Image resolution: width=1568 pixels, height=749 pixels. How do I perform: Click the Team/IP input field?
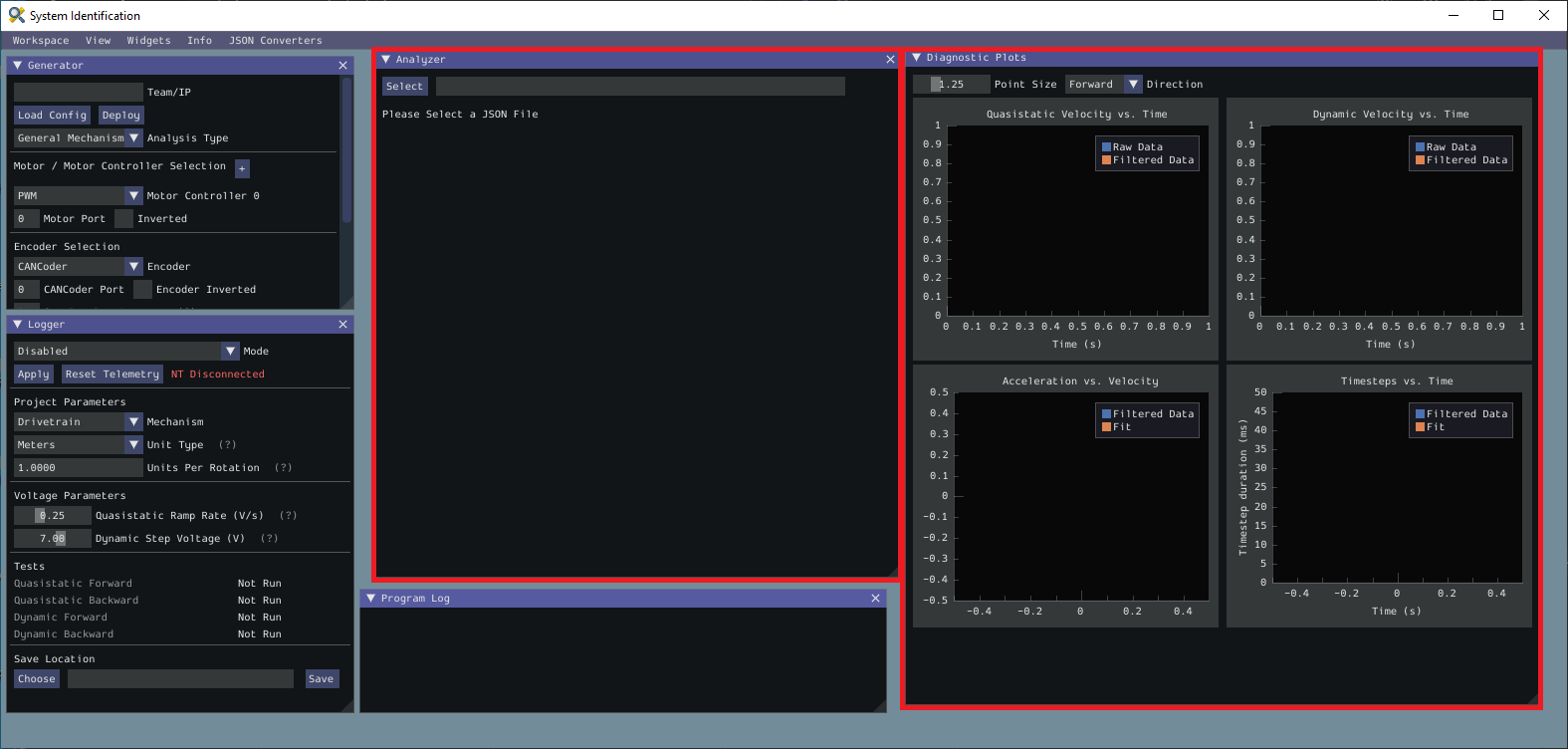(79, 93)
